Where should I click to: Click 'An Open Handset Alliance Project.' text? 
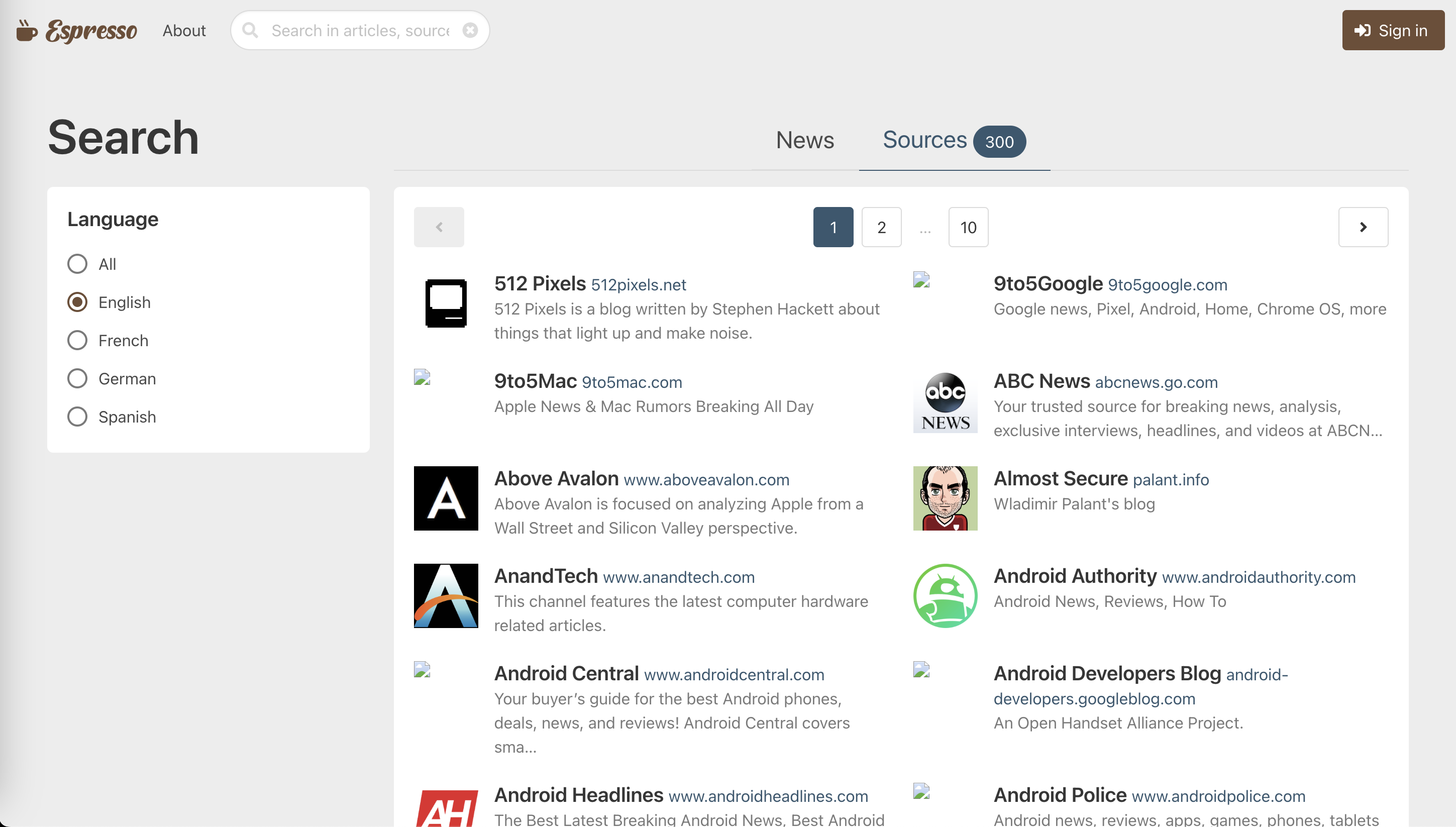point(1118,722)
